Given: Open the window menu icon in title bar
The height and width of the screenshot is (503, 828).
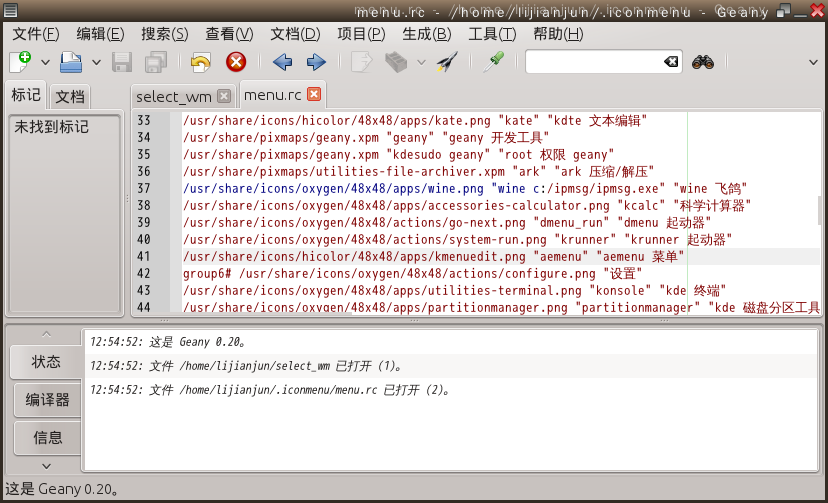Looking at the screenshot, I should [10, 10].
